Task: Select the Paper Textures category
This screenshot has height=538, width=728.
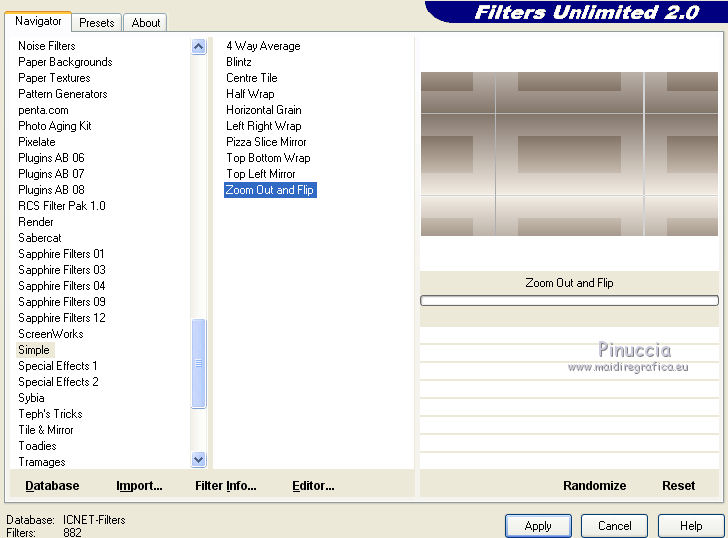Action: (54, 78)
